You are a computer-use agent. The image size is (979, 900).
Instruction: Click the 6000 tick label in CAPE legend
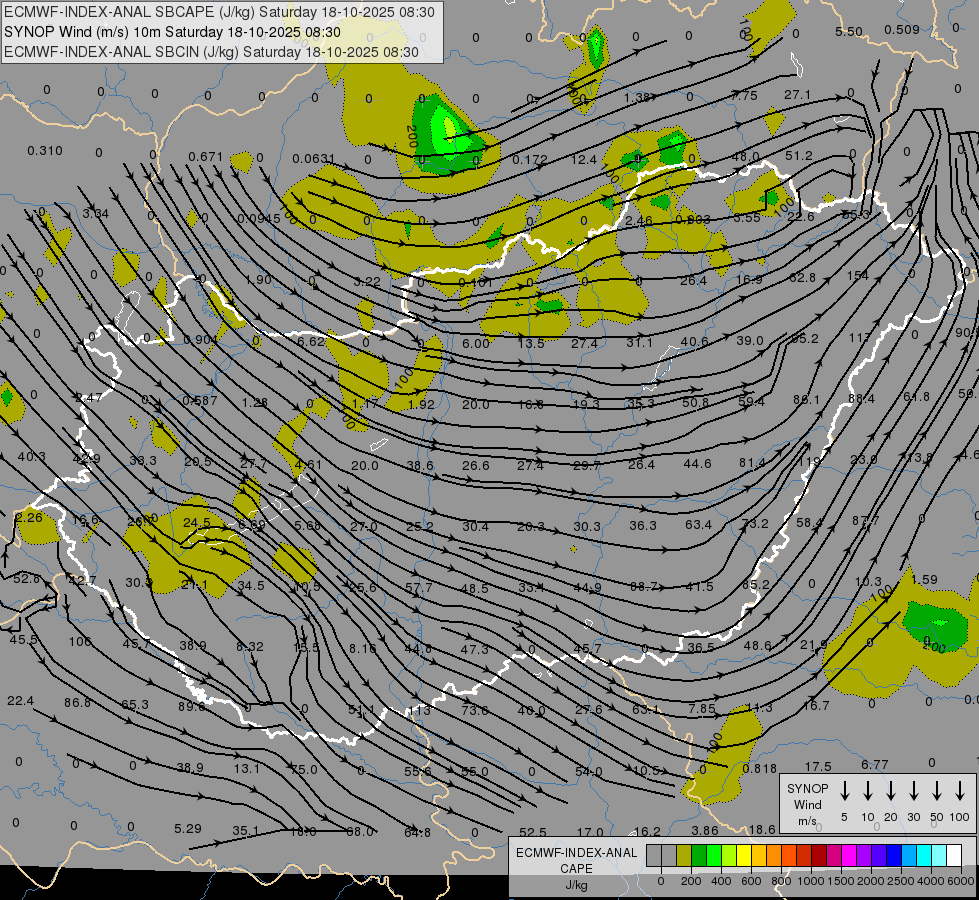coord(960,881)
